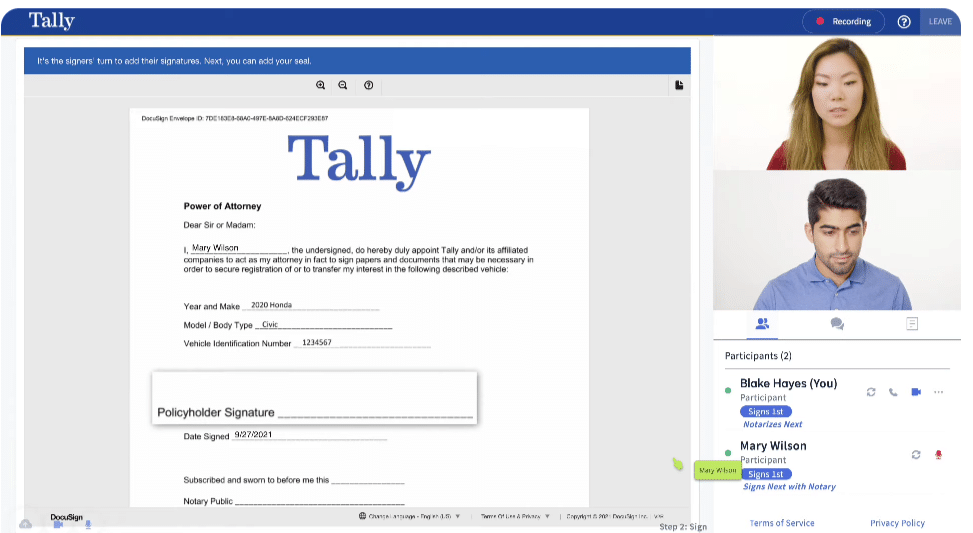The image size is (973, 533).
Task: Click 'Signs Next with Notary' text
Action: pyautogui.click(x=789, y=487)
